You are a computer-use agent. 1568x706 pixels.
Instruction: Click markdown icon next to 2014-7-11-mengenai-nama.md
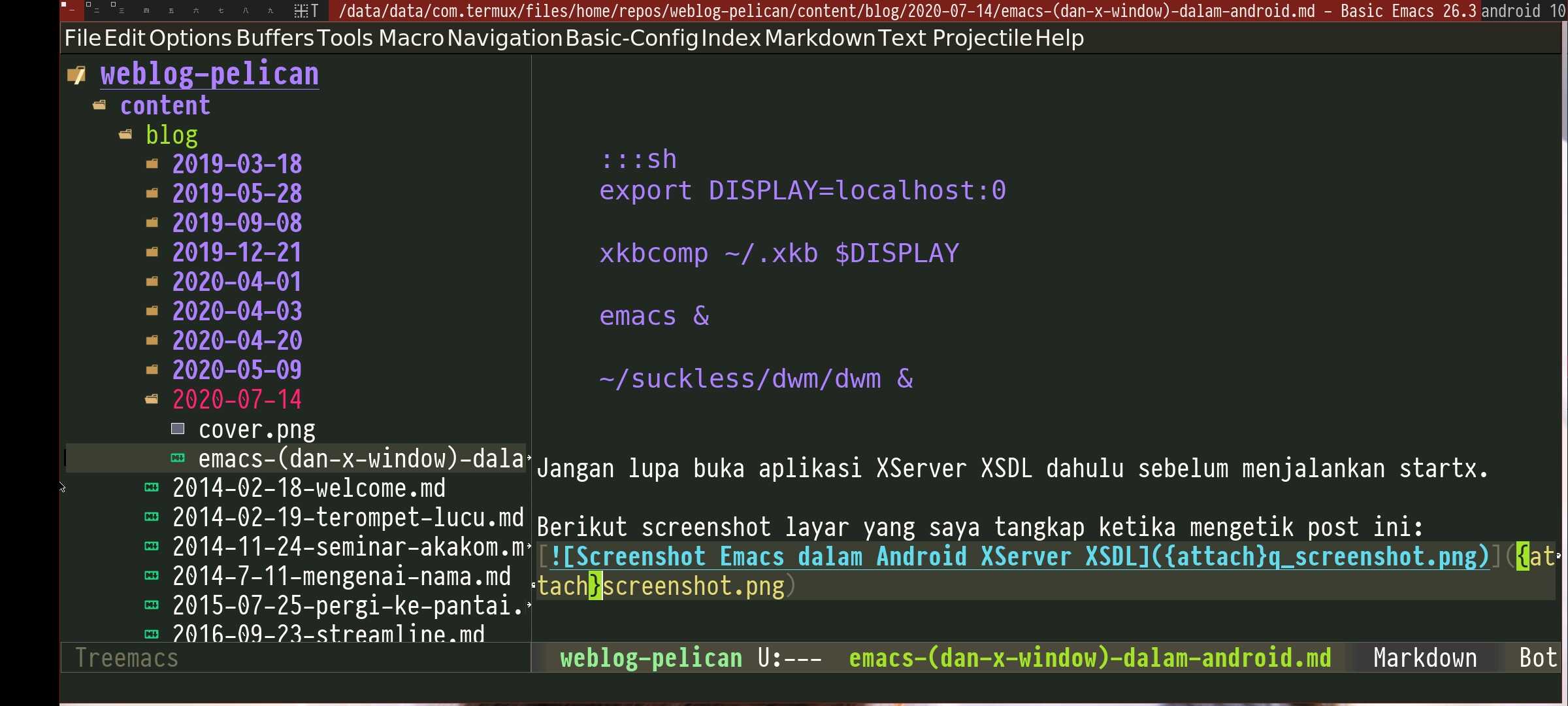[x=151, y=576]
